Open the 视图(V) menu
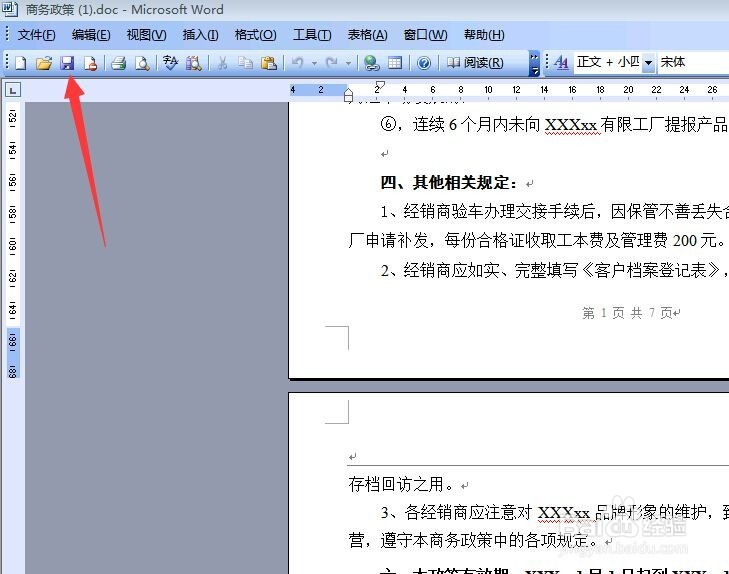Viewport: 729px width, 574px height. click(x=146, y=35)
